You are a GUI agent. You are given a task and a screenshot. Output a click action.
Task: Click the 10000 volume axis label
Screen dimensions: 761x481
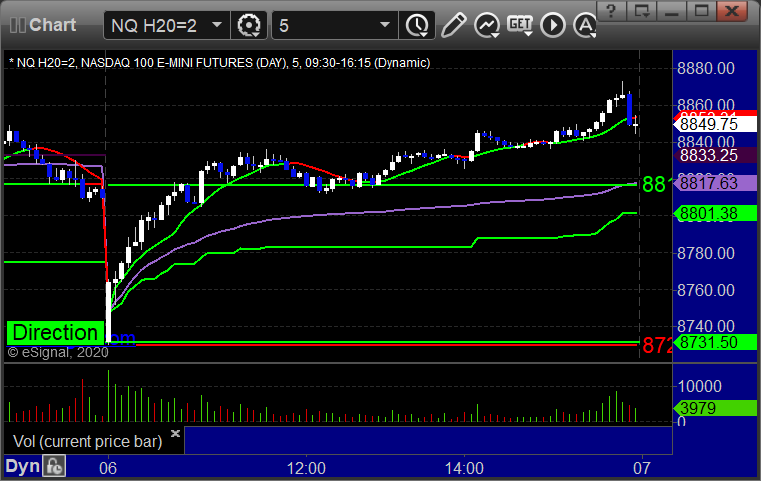coord(699,386)
